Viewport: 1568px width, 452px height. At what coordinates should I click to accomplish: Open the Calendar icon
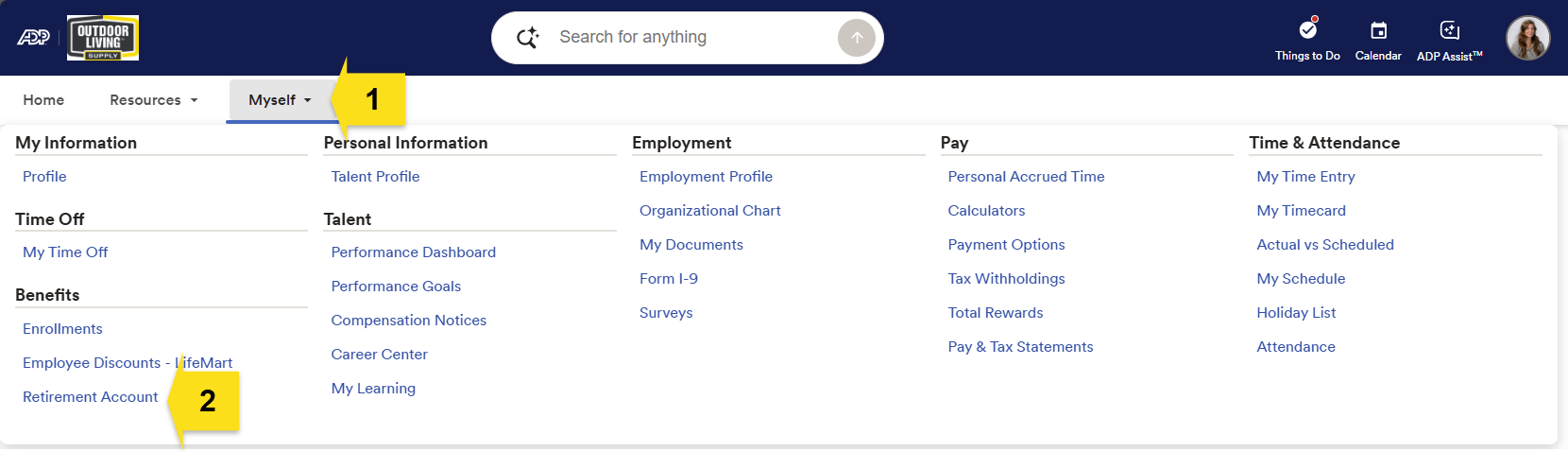pos(1378,30)
